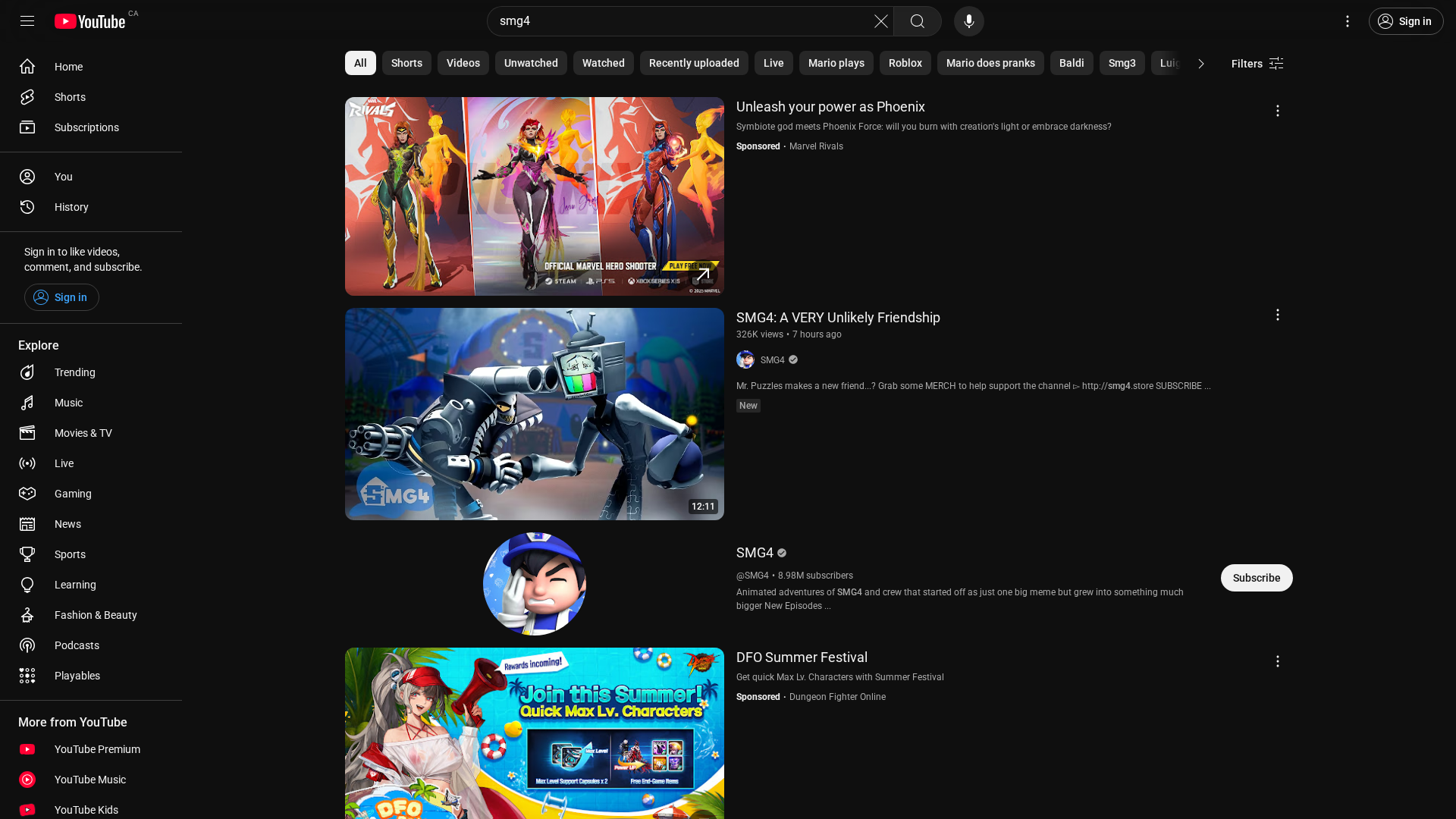Open 'Unleash your power as Phoenix' title
Viewport: 1456px width, 819px height.
pos(830,107)
